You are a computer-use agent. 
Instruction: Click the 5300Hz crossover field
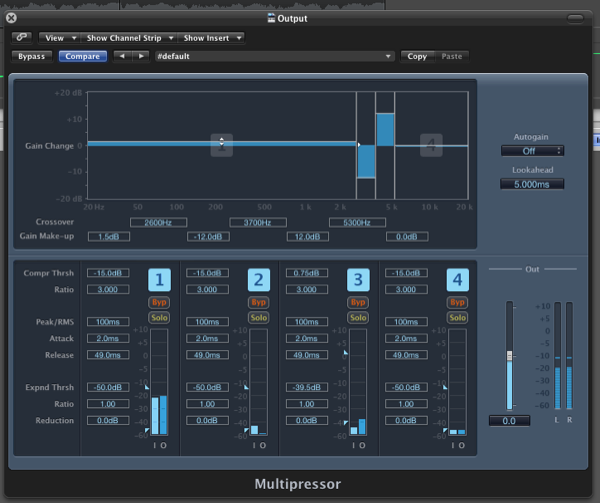pyautogui.click(x=357, y=222)
